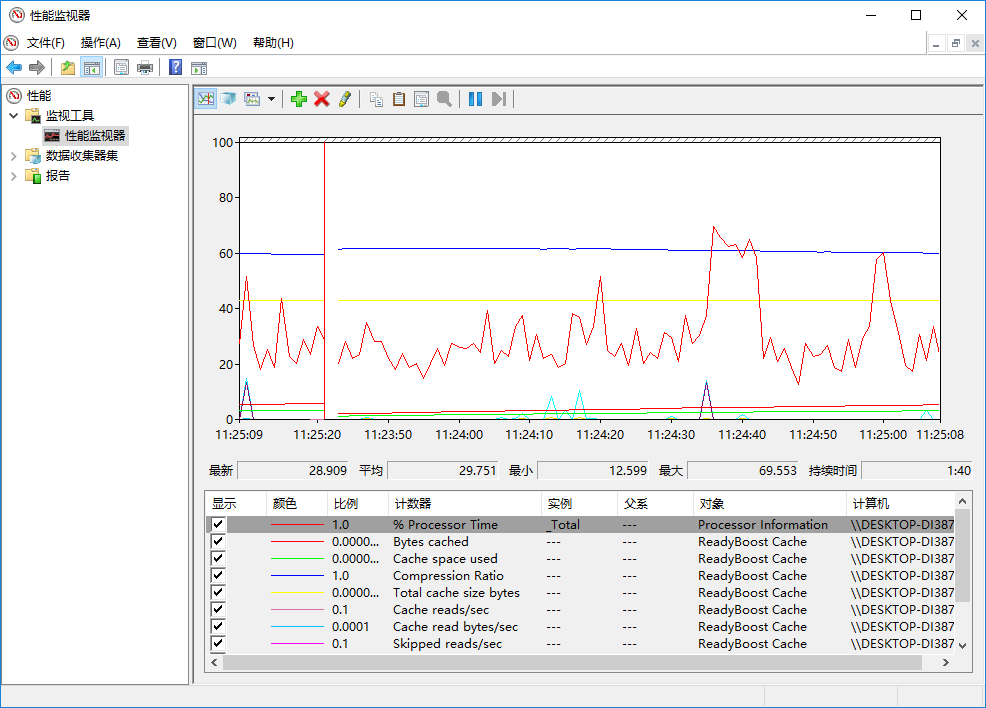Uncheck Cache reads/sec counter checkbox
This screenshot has height=708, width=986.
click(x=218, y=609)
